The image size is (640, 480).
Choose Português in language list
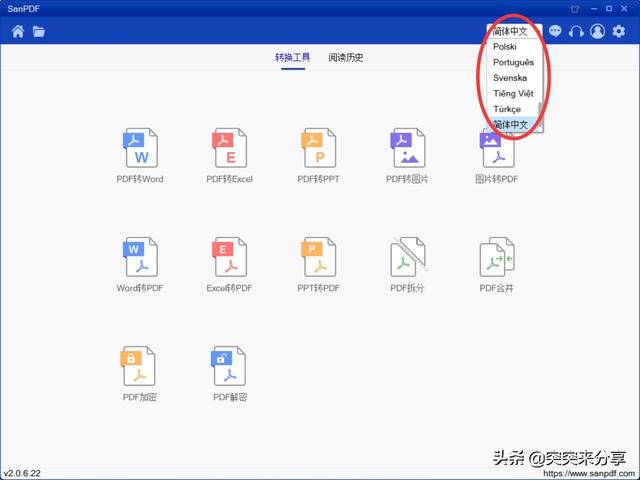(513, 62)
